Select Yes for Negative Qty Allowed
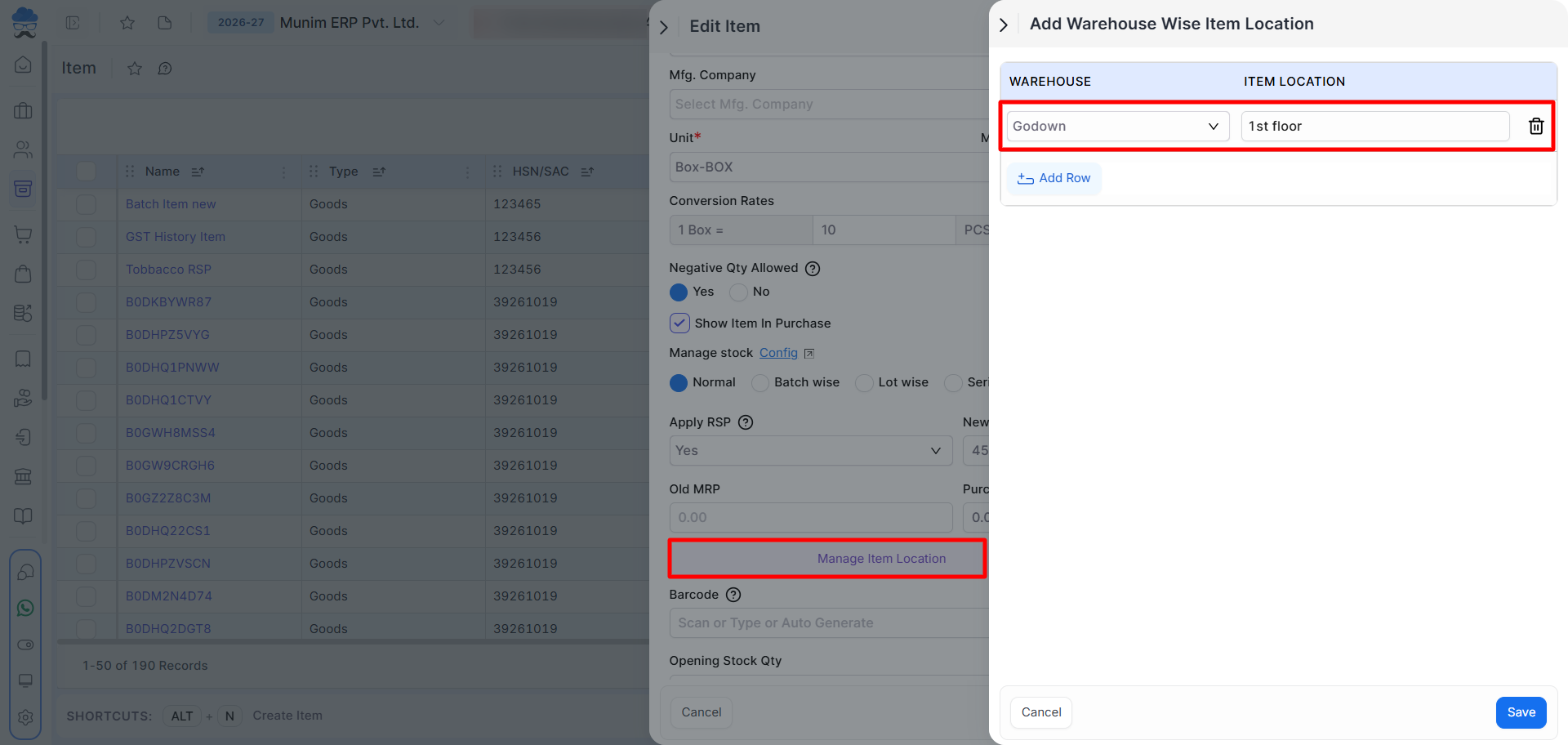Viewport: 1568px width, 745px height. coord(679,292)
